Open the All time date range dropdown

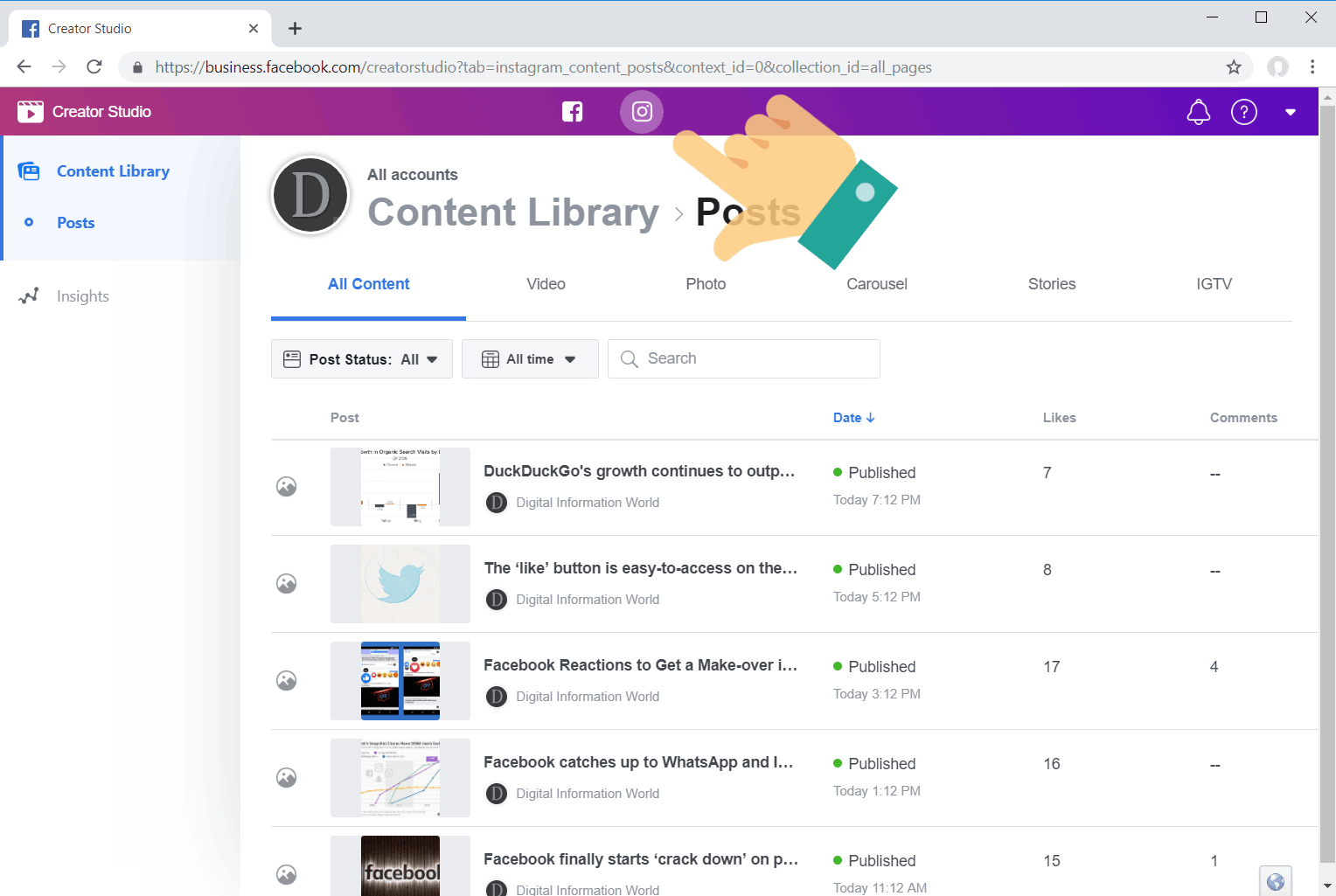pyautogui.click(x=530, y=359)
